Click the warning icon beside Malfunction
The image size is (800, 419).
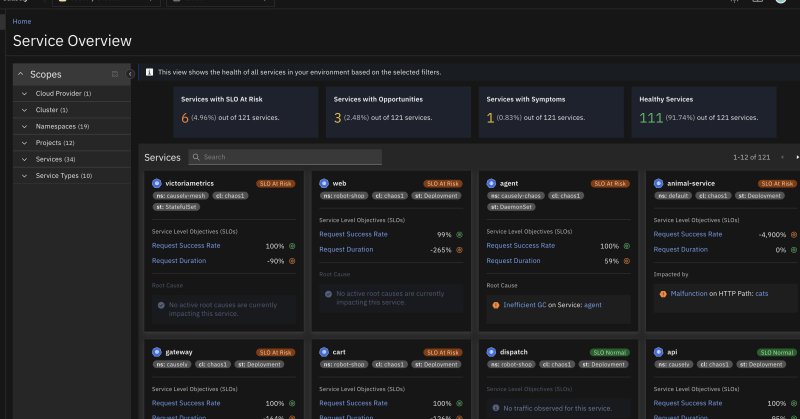tap(663, 294)
